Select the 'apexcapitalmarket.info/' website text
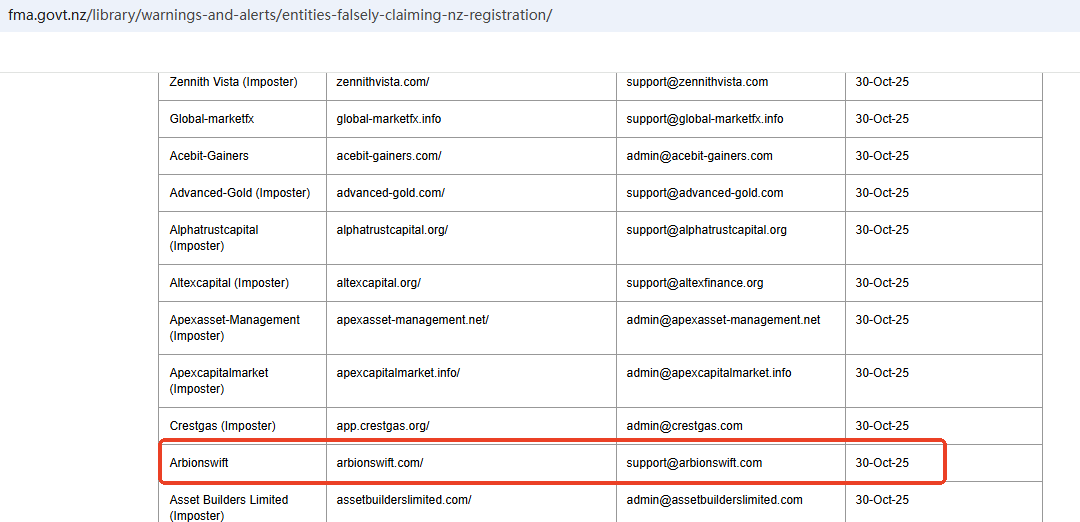 coord(398,373)
